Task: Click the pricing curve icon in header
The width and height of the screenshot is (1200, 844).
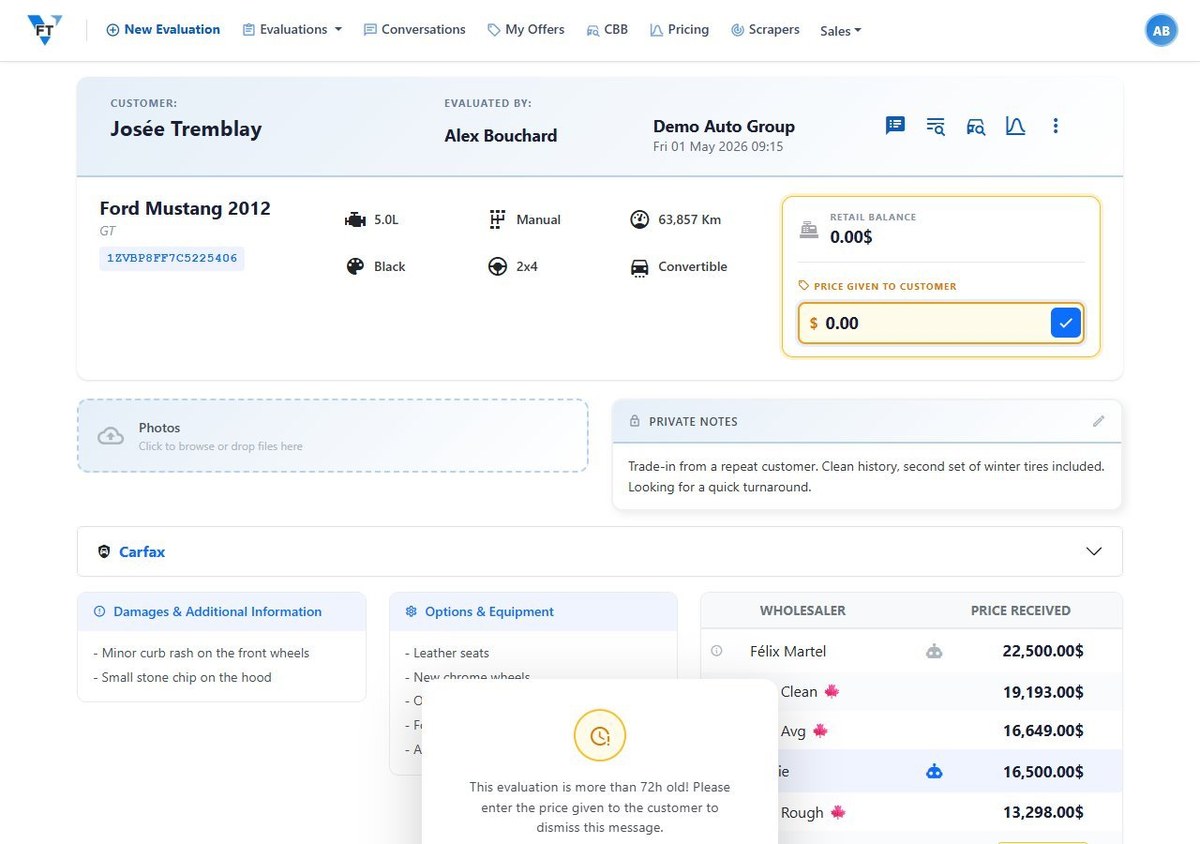Action: point(1015,126)
